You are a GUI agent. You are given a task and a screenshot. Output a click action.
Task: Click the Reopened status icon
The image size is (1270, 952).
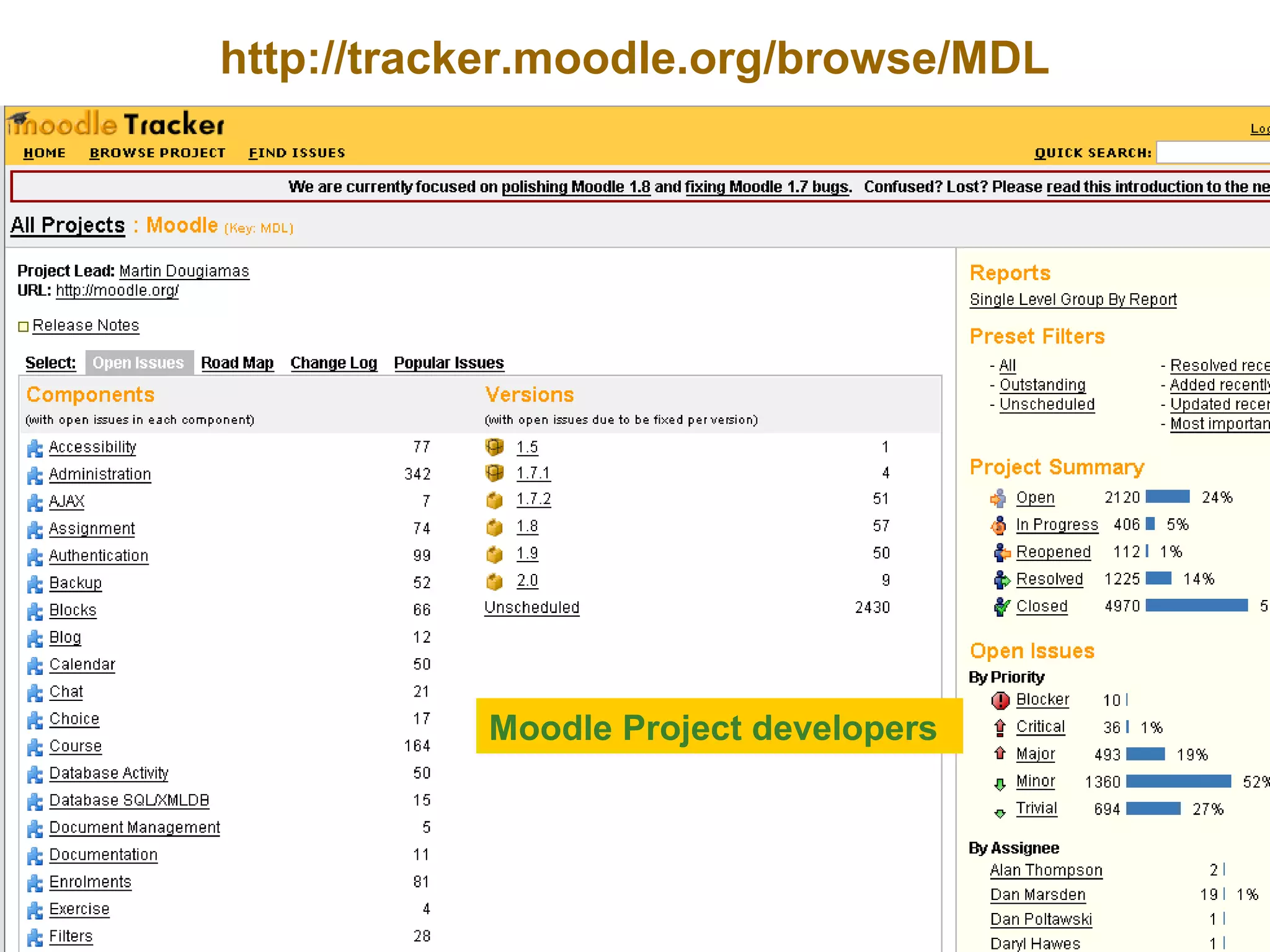[1001, 552]
